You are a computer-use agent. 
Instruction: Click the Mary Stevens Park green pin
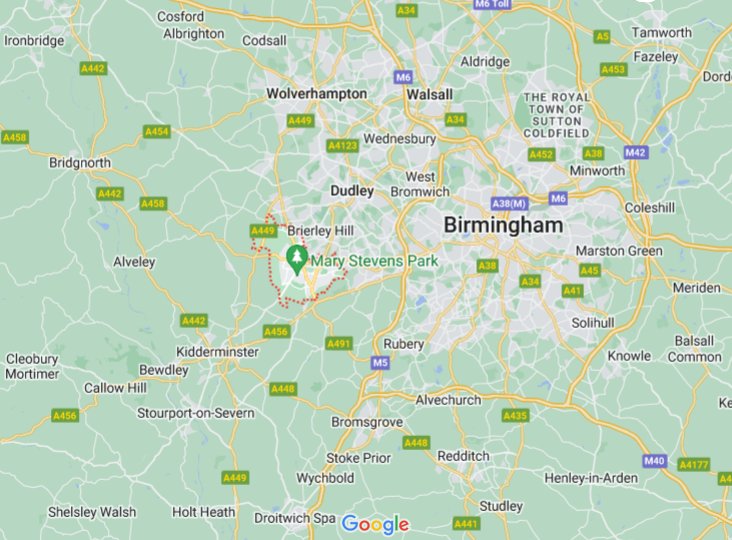click(x=296, y=260)
